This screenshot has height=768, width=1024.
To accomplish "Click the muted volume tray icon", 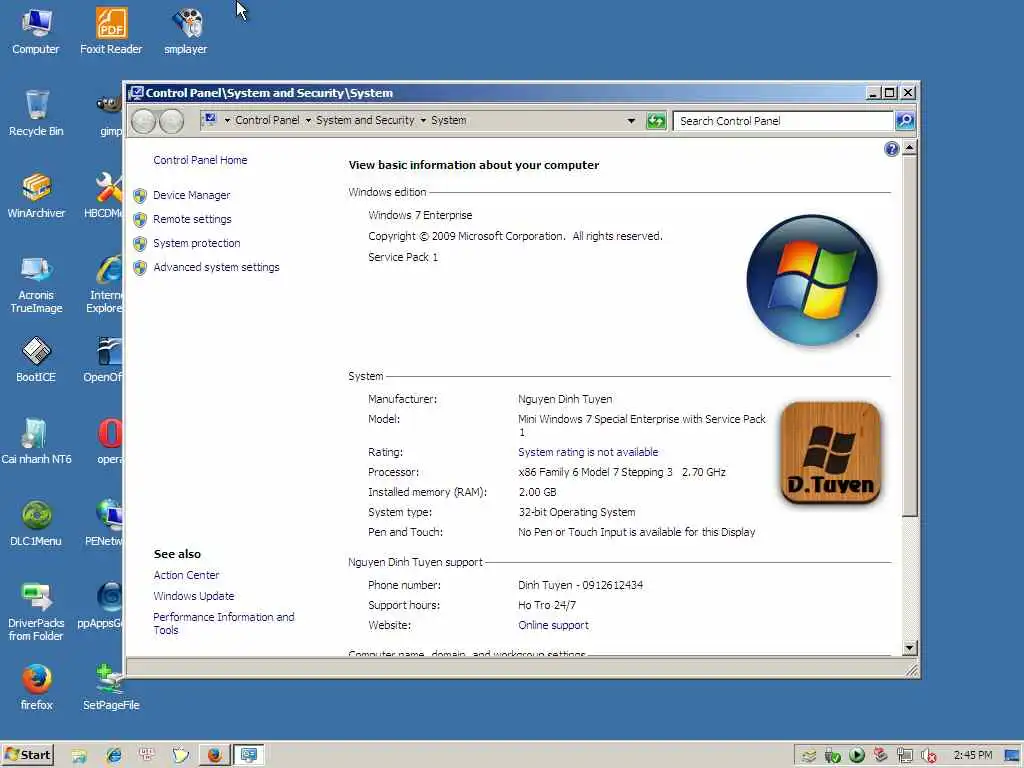I will 929,756.
